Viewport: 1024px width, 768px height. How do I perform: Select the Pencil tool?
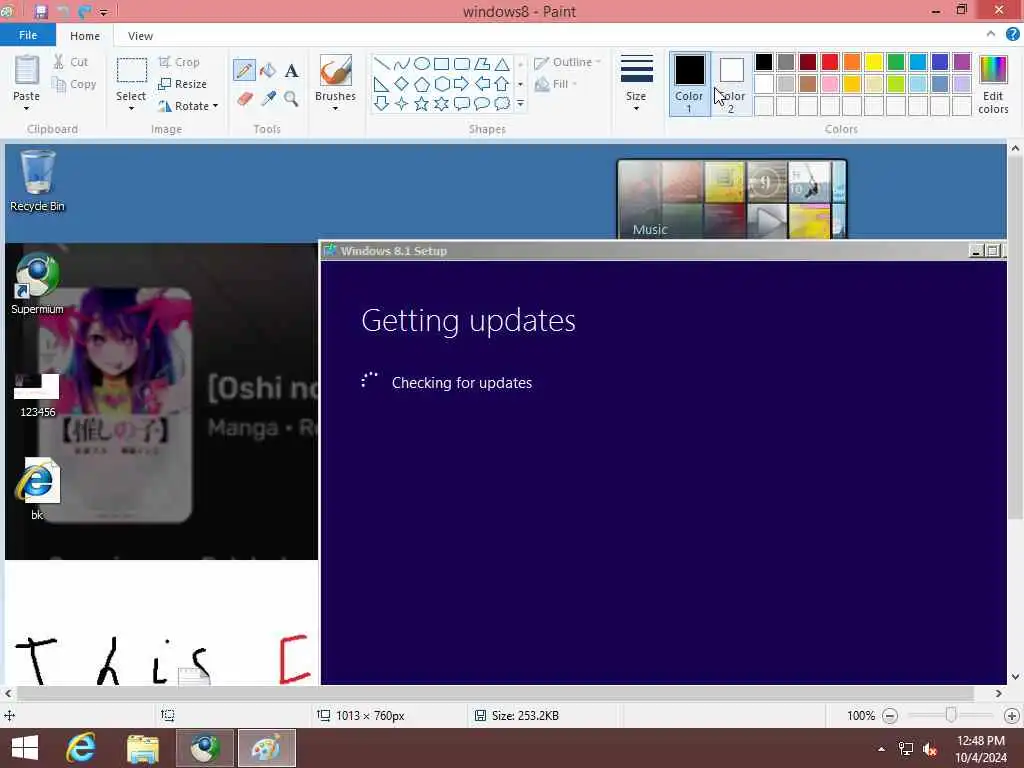[x=244, y=70]
